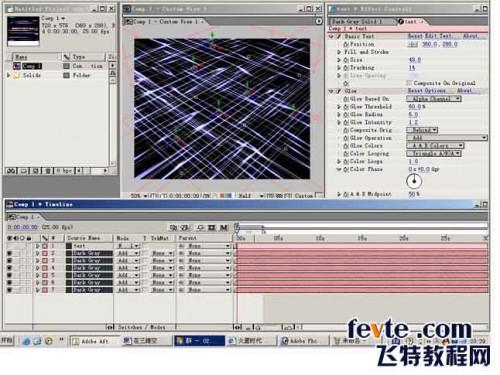Open the Composite Original Behind dropdown
The width and height of the screenshot is (500, 375).
pyautogui.click(x=422, y=130)
